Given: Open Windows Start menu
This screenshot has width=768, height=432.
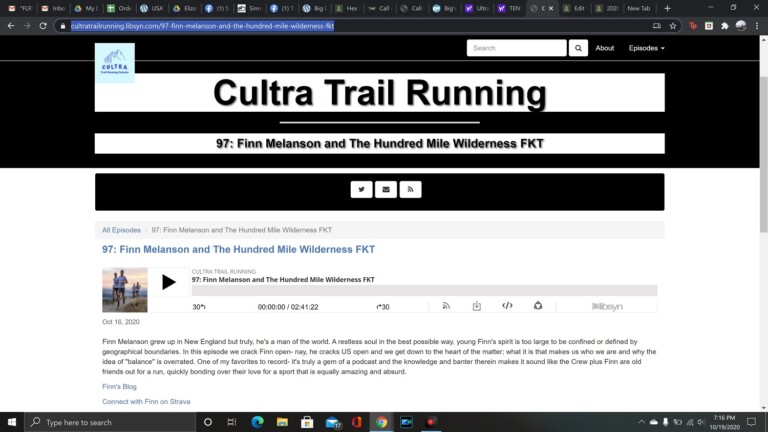Looking at the screenshot, I should coord(11,422).
